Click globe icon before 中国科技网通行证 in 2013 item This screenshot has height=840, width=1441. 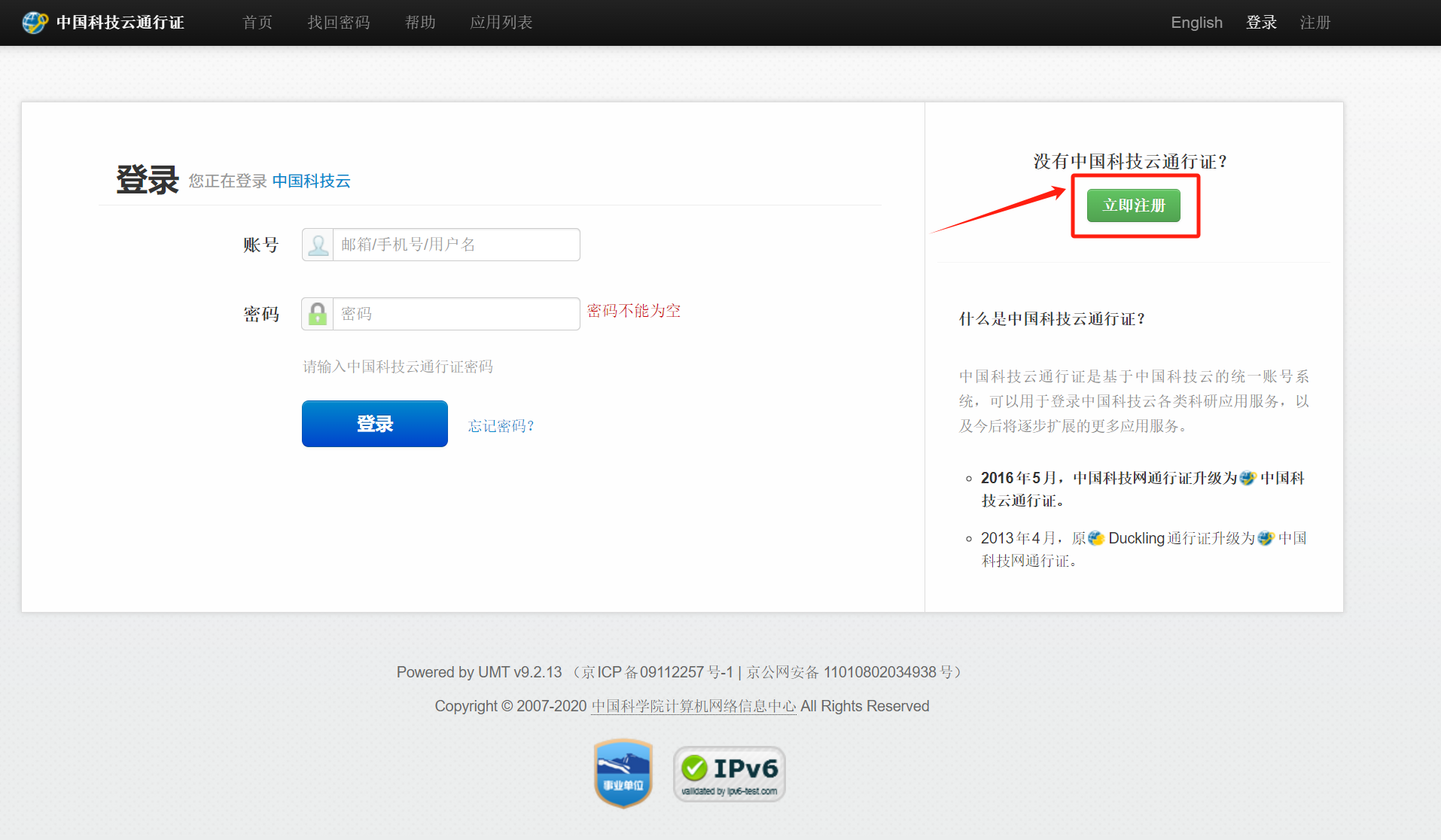click(x=1266, y=538)
